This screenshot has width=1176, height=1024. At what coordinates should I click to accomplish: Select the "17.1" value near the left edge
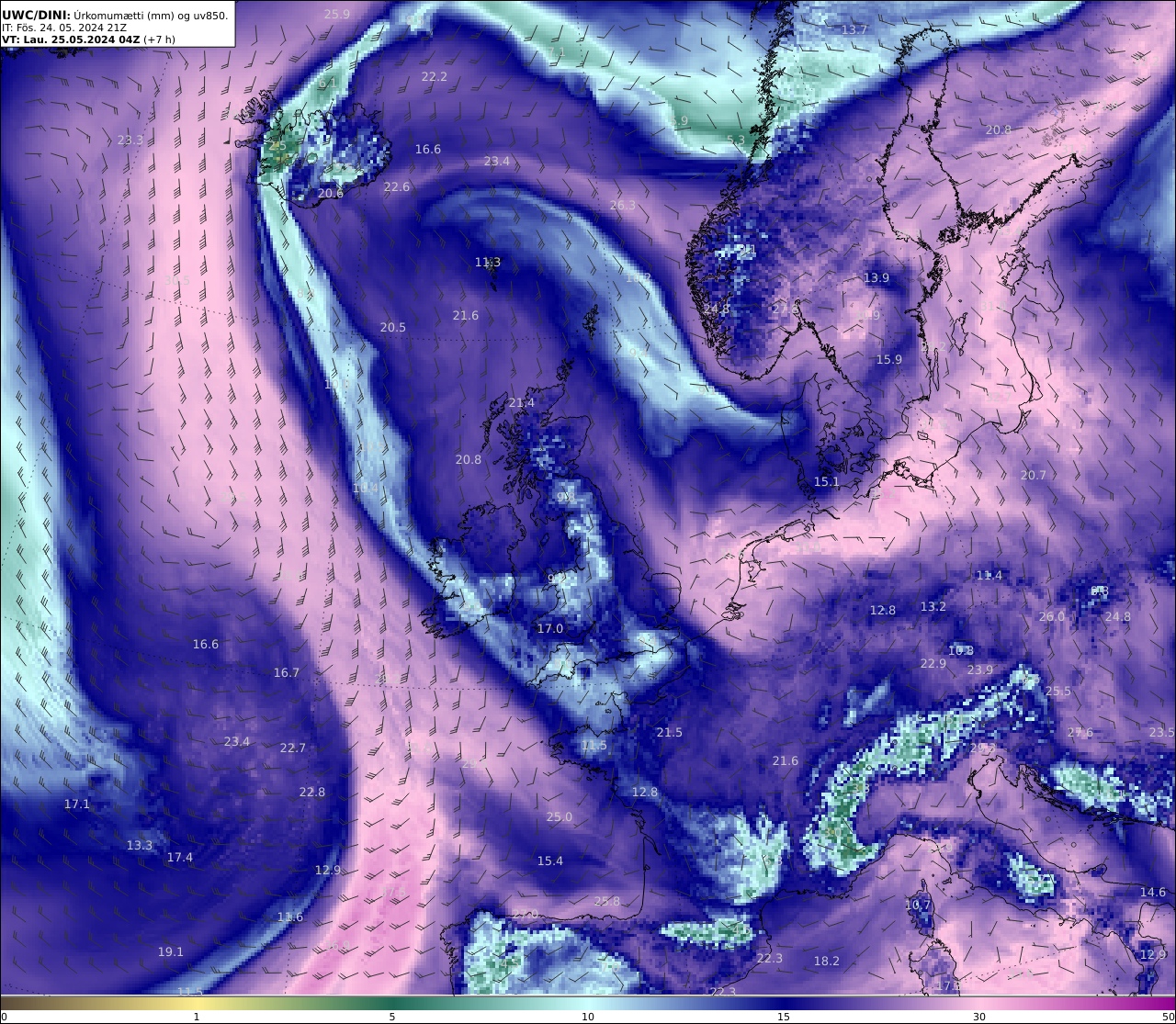(x=77, y=804)
